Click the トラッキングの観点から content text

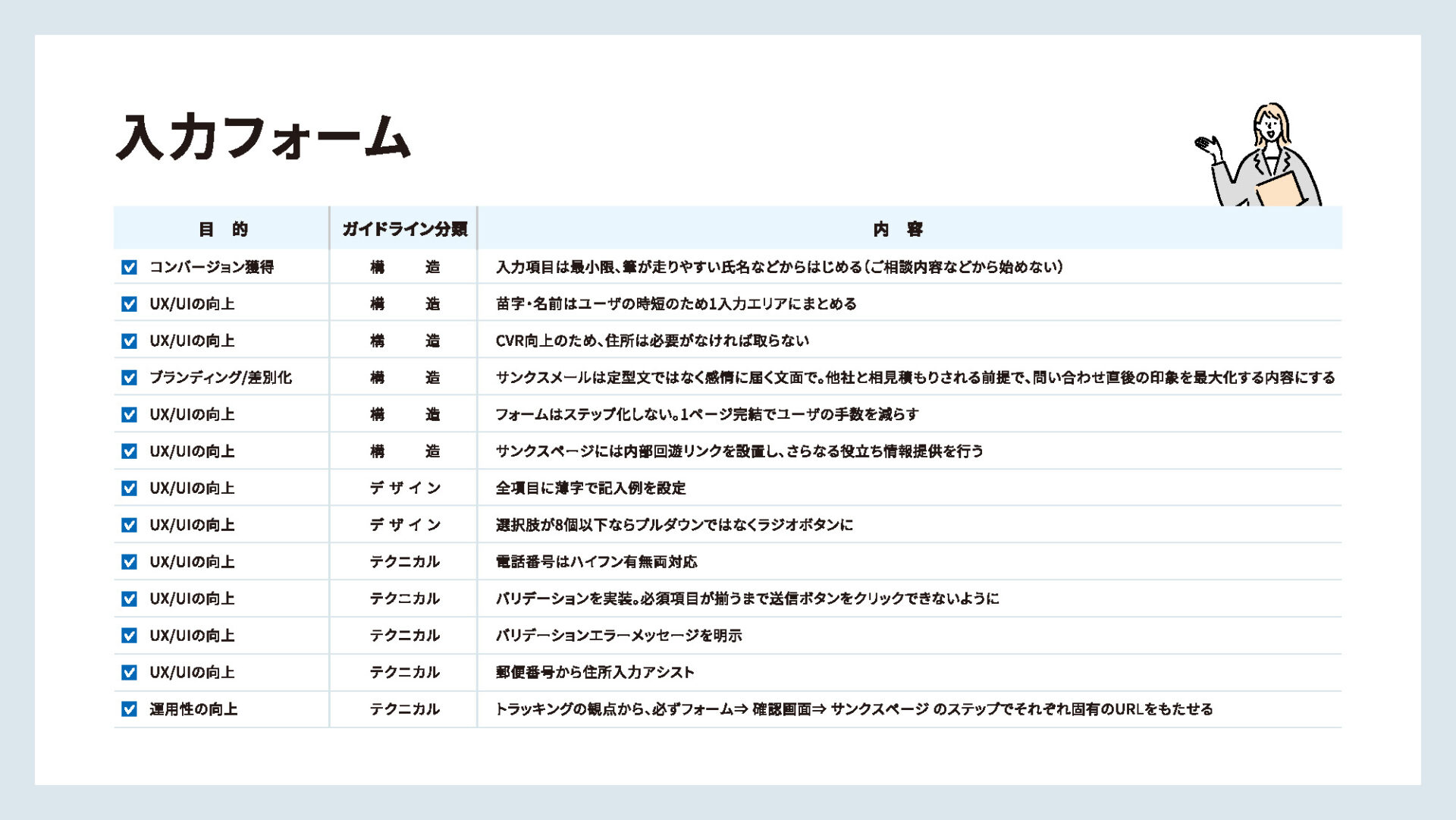pyautogui.click(x=854, y=709)
